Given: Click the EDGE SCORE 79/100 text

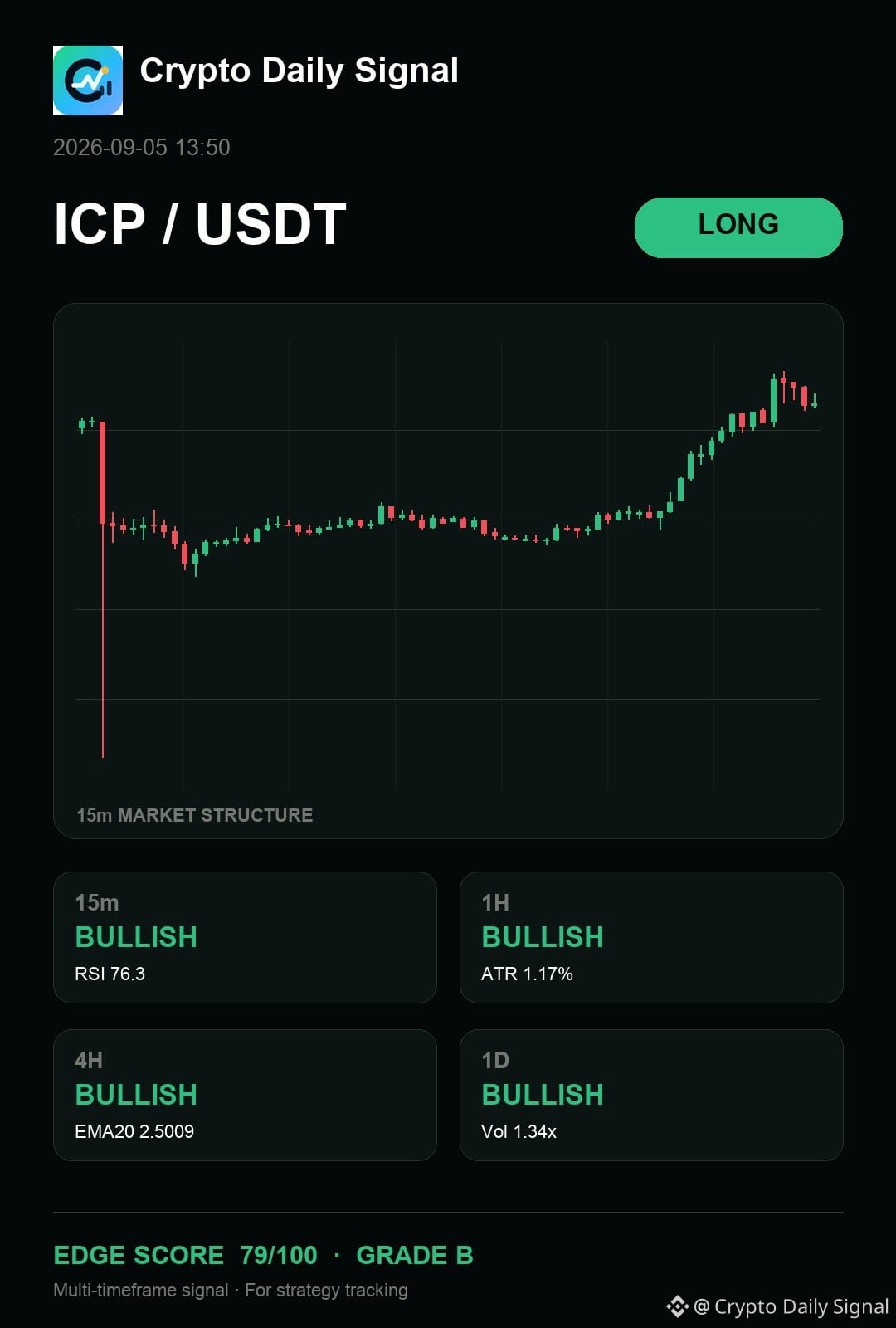Looking at the screenshot, I should [185, 1255].
